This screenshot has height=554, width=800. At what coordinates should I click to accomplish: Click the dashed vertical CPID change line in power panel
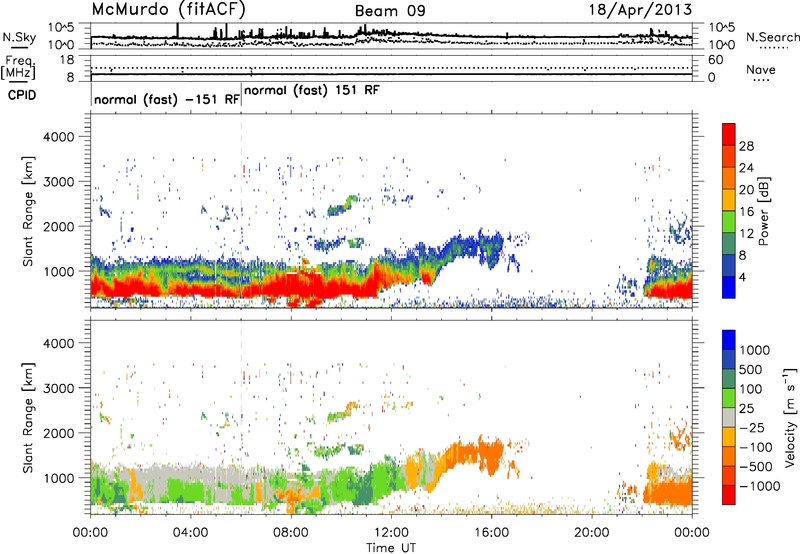tap(241, 210)
